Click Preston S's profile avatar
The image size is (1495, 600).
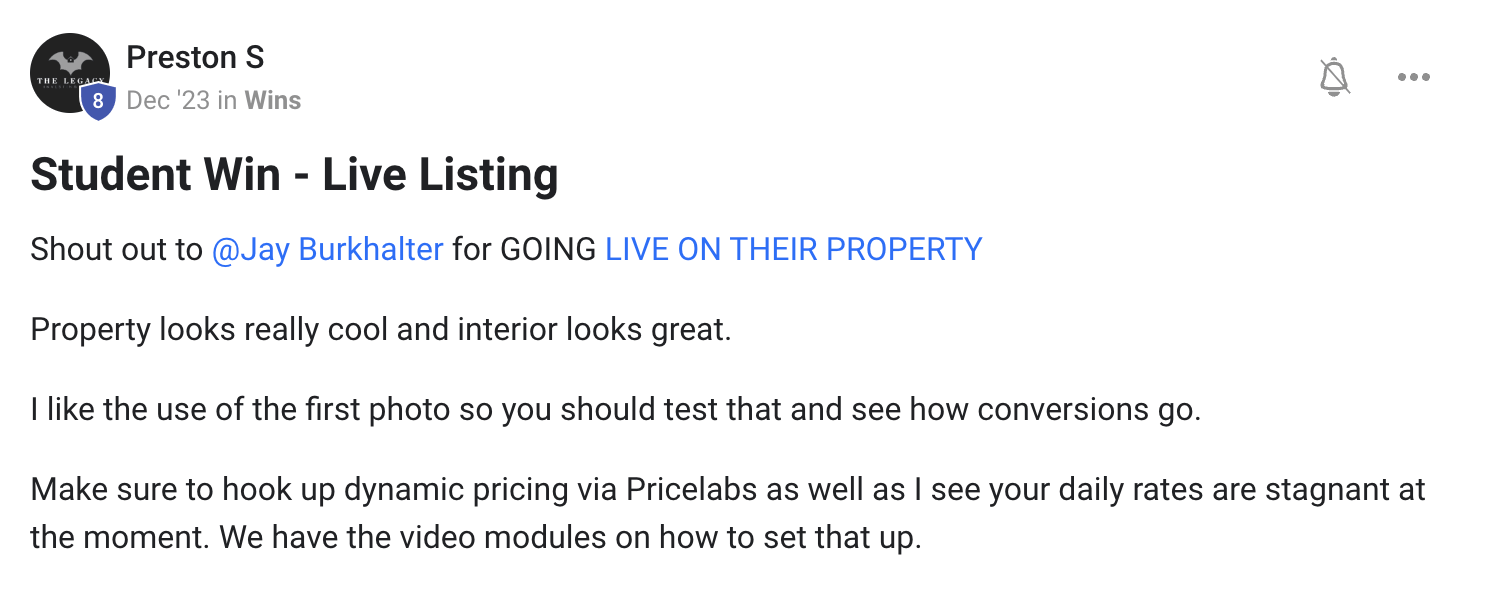point(68,72)
